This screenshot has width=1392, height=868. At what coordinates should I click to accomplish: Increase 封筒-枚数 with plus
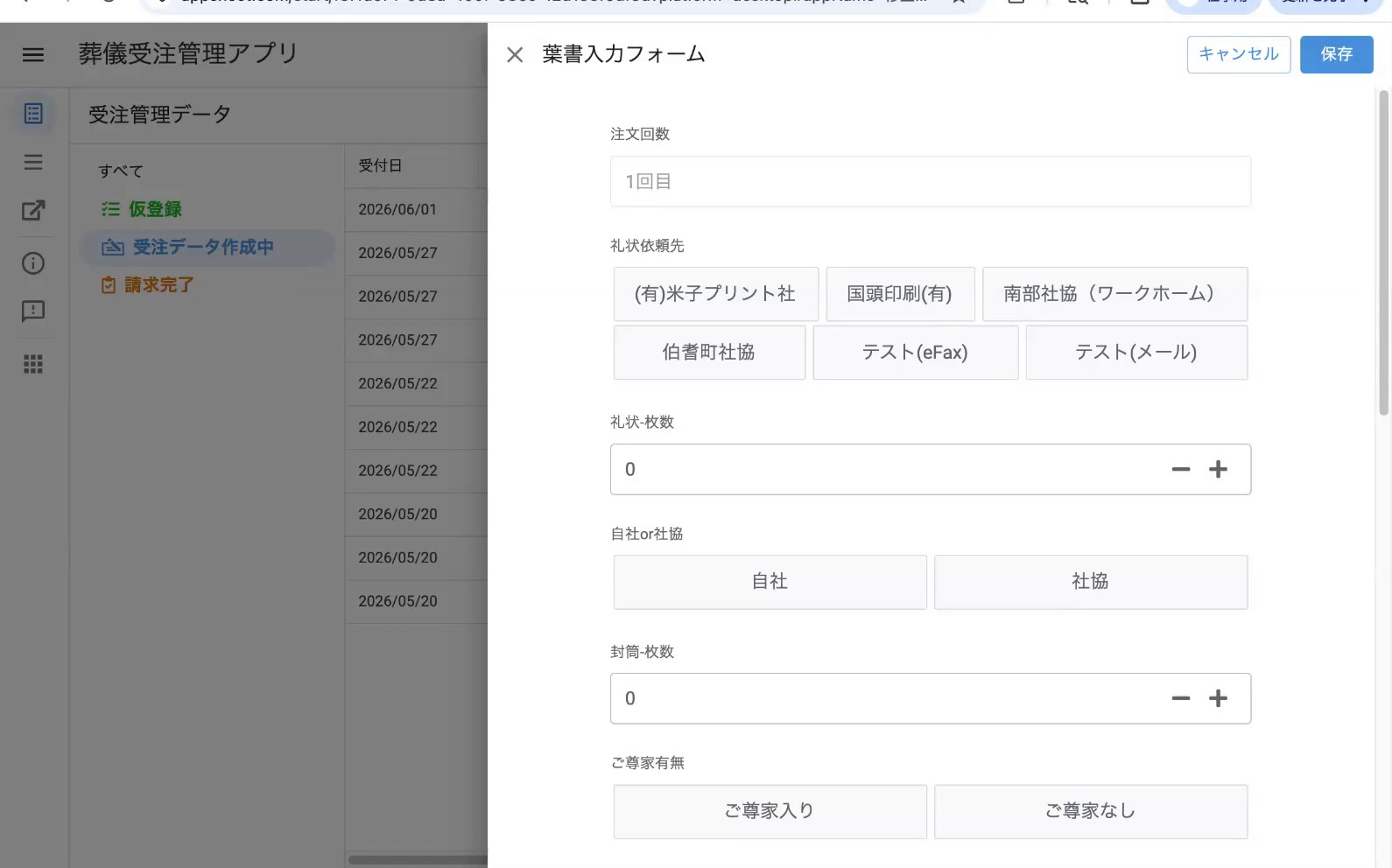pyautogui.click(x=1218, y=698)
